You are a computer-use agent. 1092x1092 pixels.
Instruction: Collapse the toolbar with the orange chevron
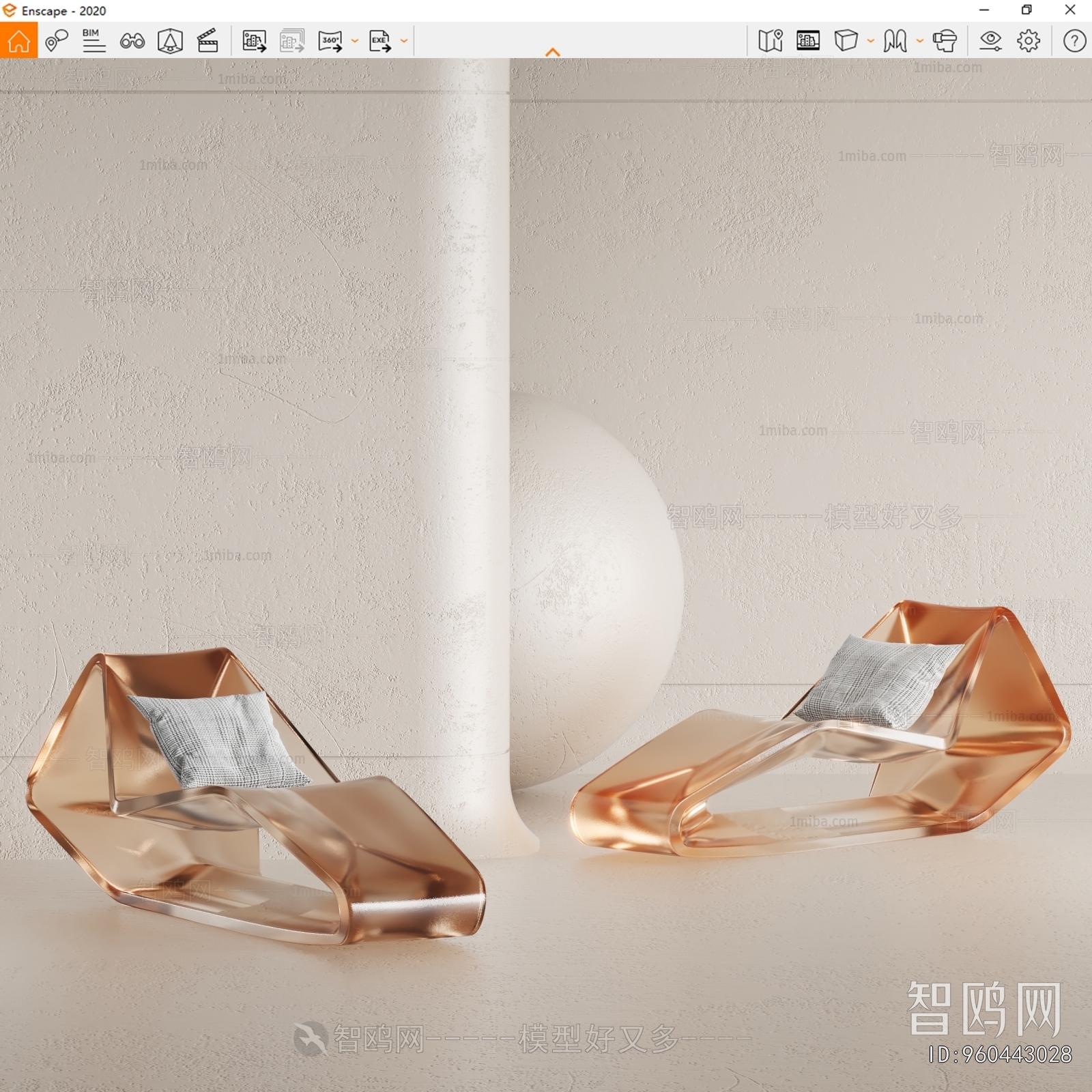pos(553,52)
